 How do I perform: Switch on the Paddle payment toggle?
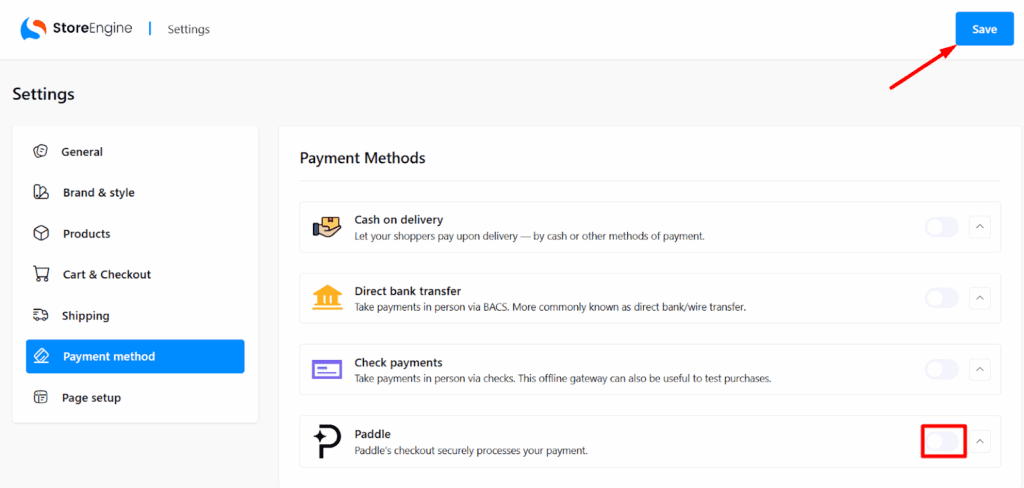coord(943,441)
